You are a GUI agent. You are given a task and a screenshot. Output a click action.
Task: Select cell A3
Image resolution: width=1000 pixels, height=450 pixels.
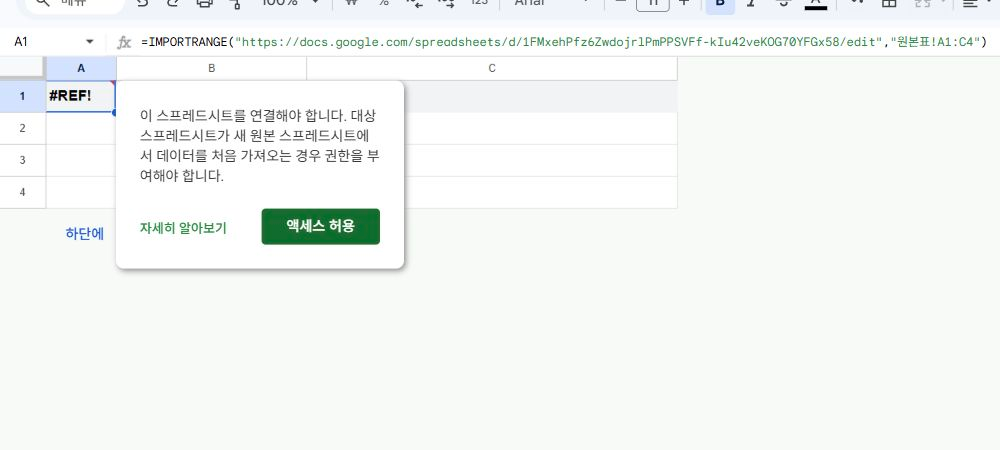(81, 160)
